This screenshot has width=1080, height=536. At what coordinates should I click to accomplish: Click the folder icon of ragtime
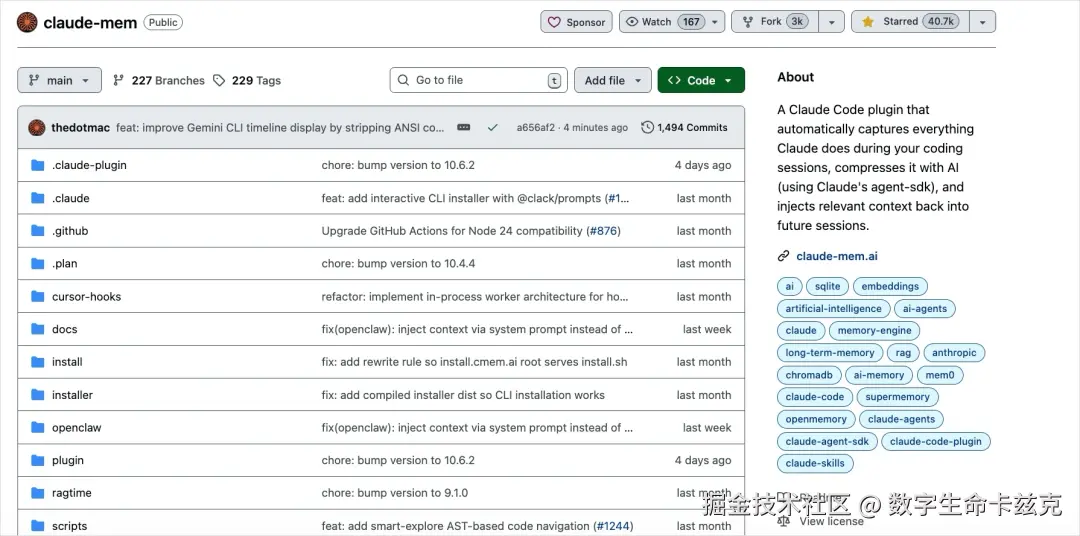tap(38, 493)
